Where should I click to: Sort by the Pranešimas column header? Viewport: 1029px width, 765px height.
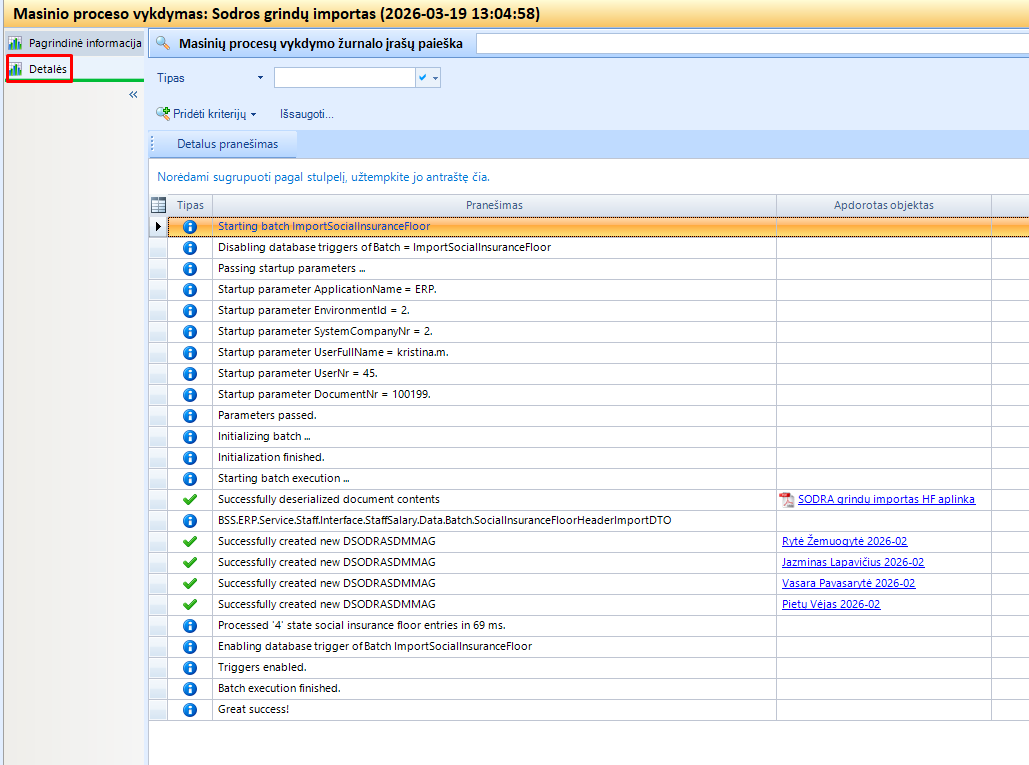point(494,205)
